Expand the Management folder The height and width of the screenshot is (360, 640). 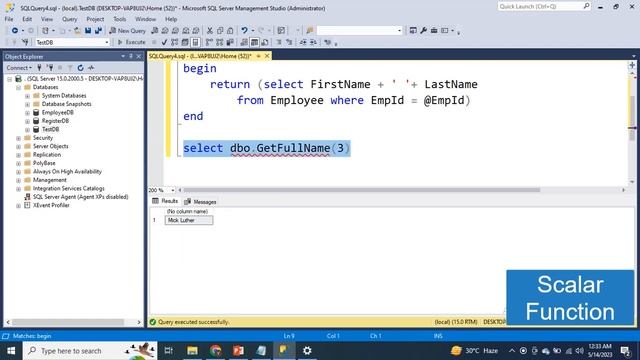[18, 180]
